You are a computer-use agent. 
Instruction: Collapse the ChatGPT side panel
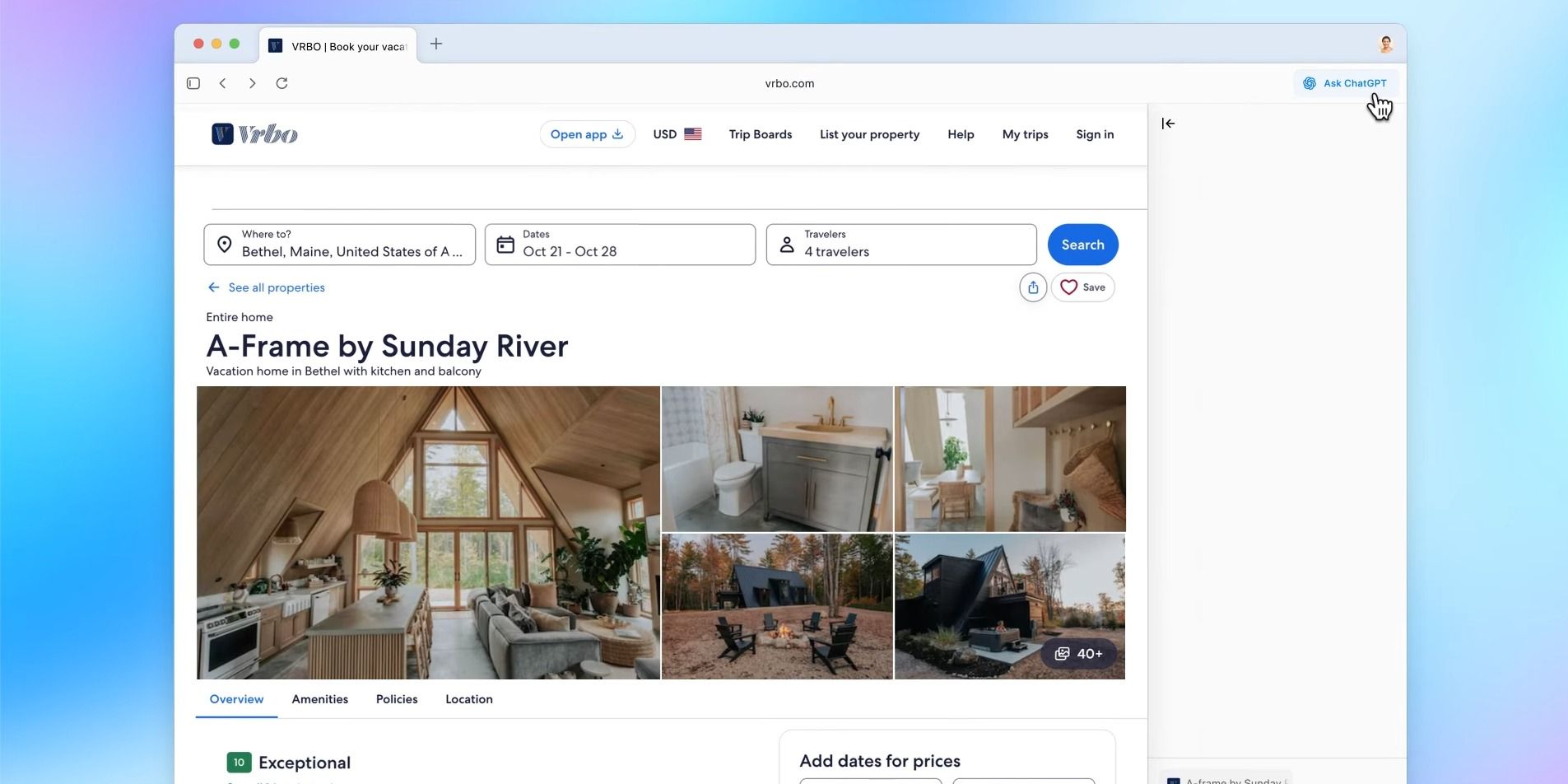(1168, 124)
